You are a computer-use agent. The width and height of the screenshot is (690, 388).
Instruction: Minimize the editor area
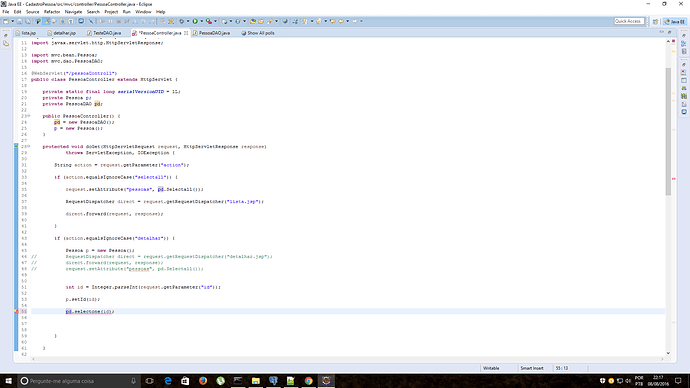point(661,32)
